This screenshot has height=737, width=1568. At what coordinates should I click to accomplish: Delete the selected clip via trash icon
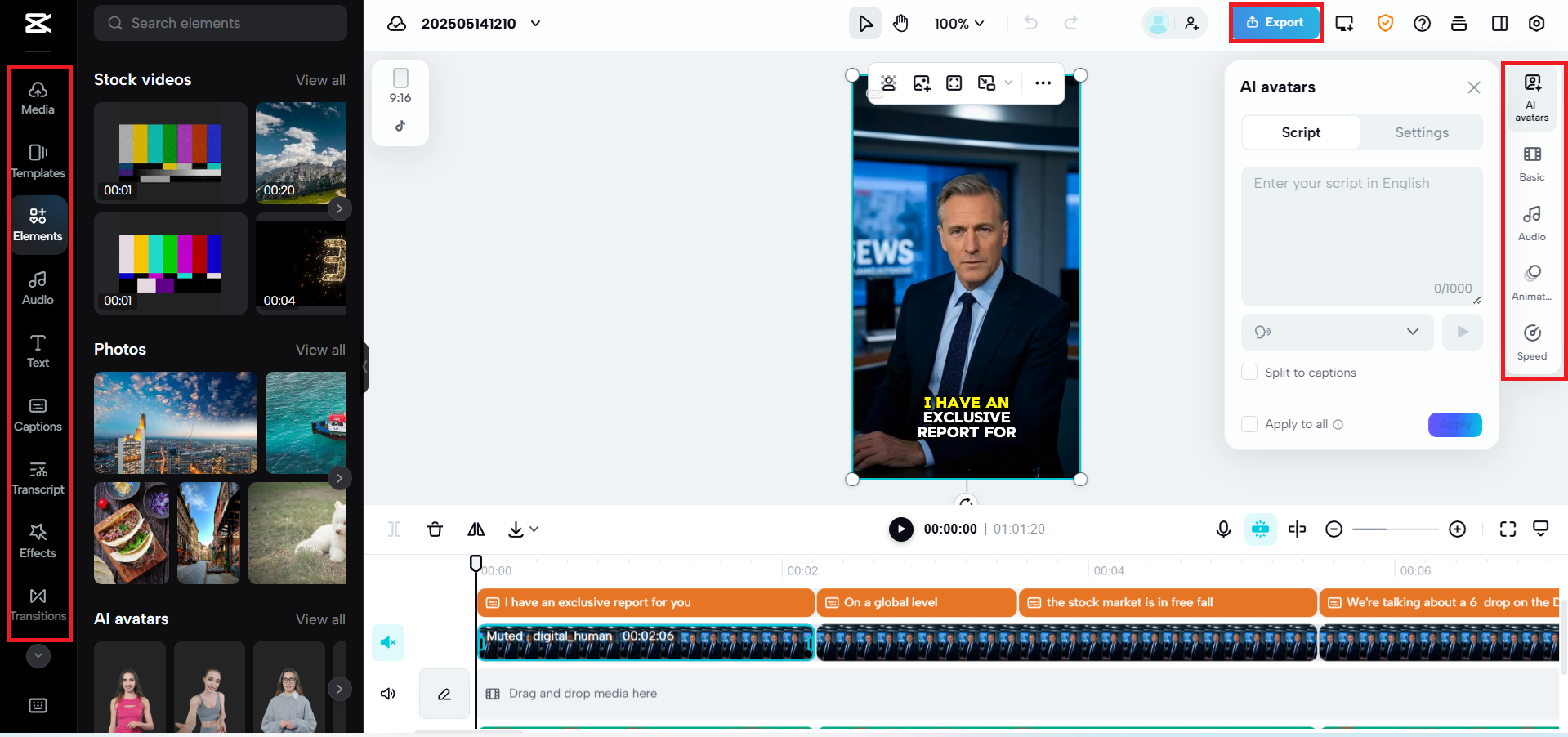pyautogui.click(x=435, y=529)
